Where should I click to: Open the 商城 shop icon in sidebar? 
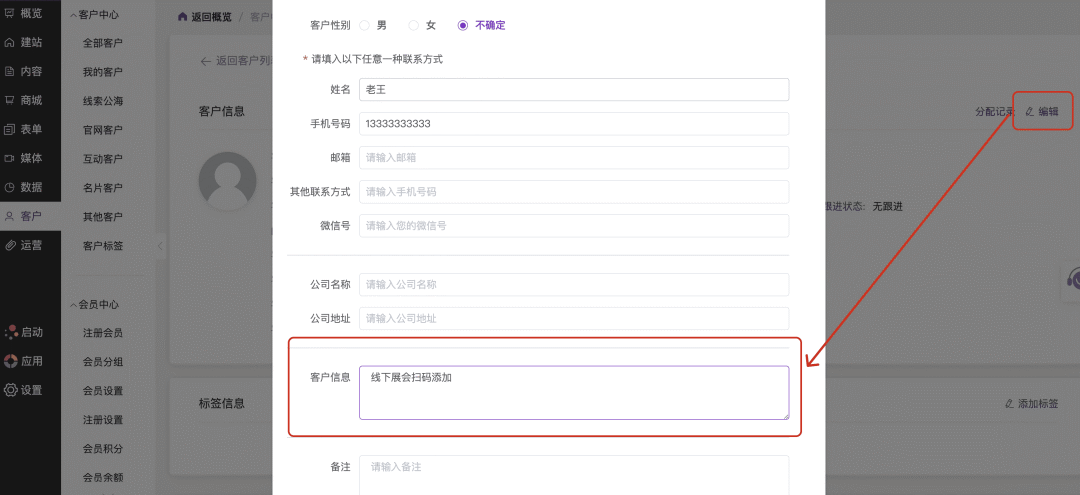(x=10, y=100)
